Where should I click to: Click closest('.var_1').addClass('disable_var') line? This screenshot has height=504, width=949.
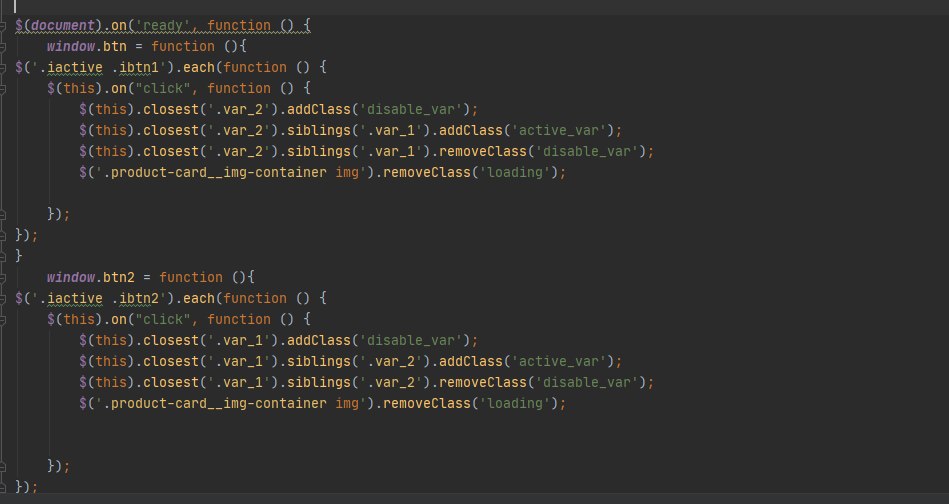point(278,341)
